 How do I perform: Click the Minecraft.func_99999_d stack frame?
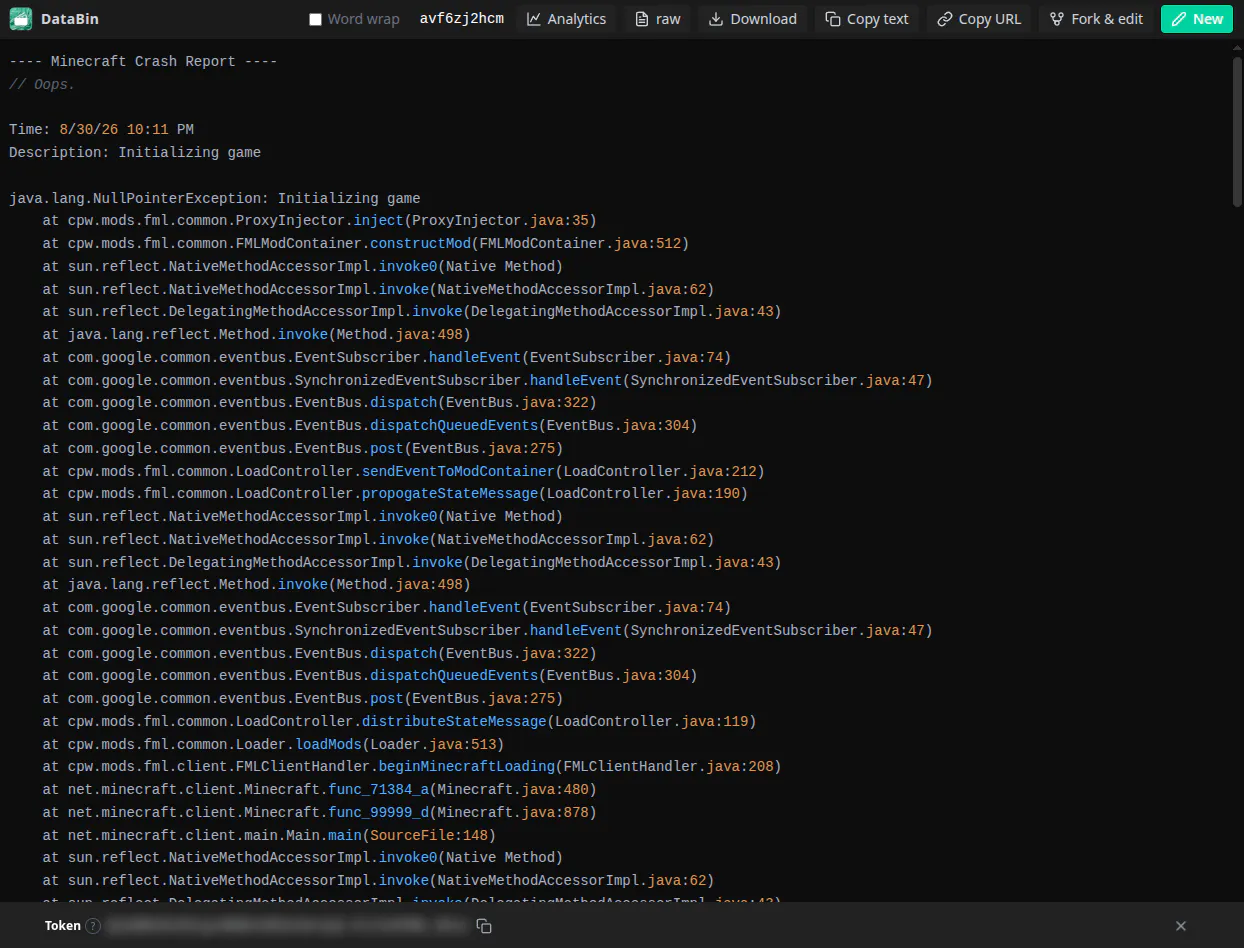tap(319, 813)
